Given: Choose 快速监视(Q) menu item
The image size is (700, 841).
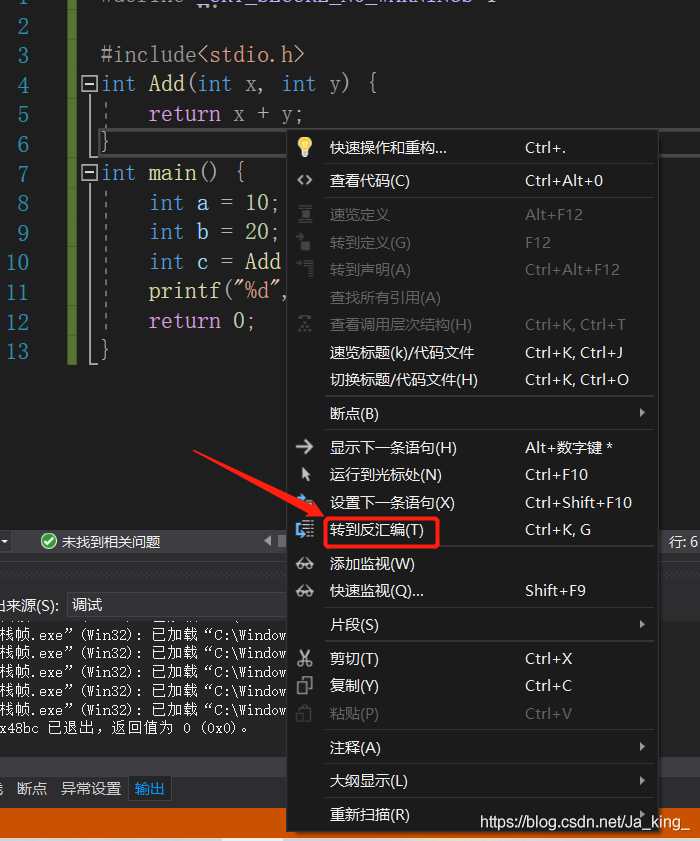Looking at the screenshot, I should click(472, 591).
